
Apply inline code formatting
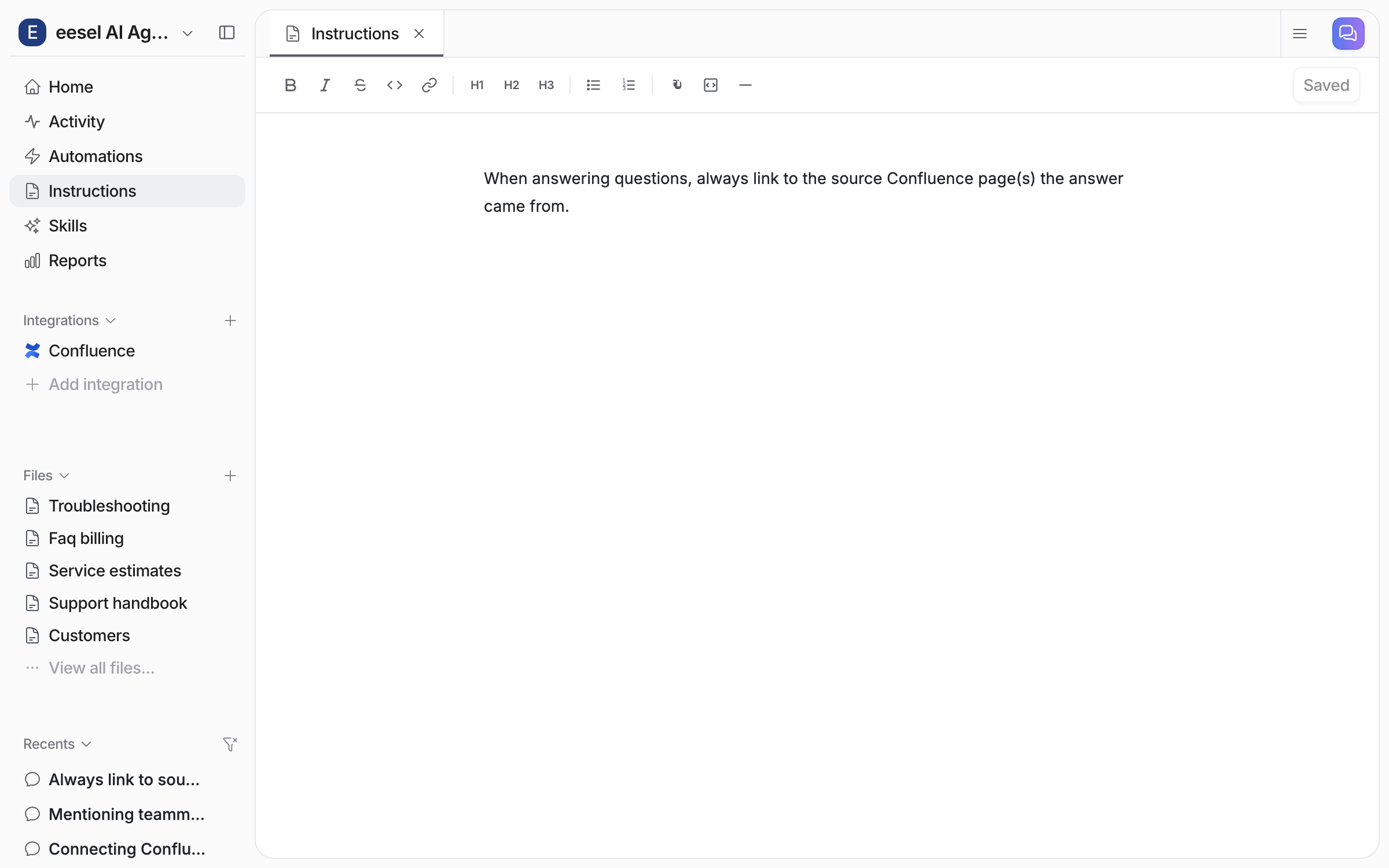tap(395, 85)
